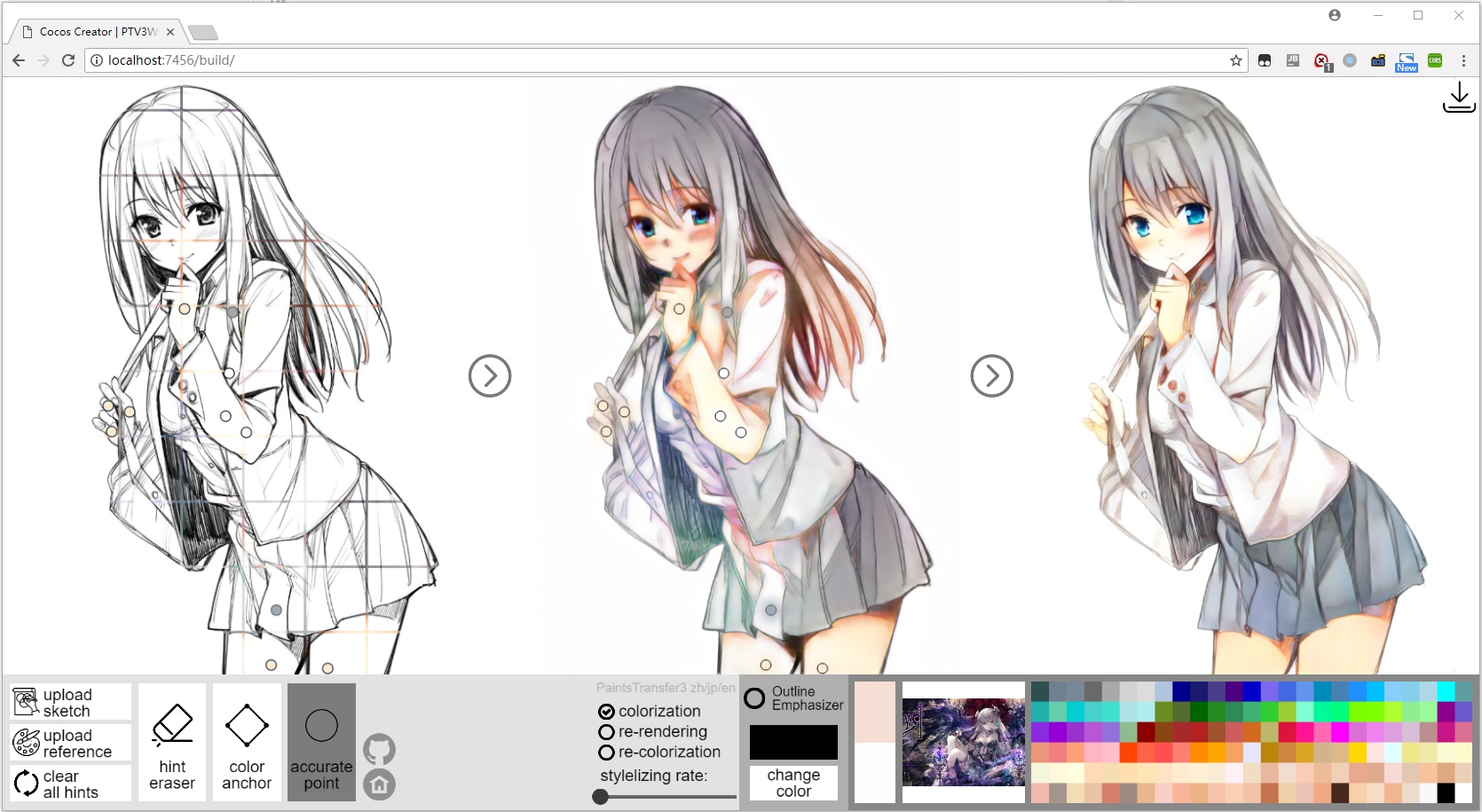This screenshot has height=812, width=1482.
Task: Clear all hints with circular arrow button
Action: [x=70, y=784]
